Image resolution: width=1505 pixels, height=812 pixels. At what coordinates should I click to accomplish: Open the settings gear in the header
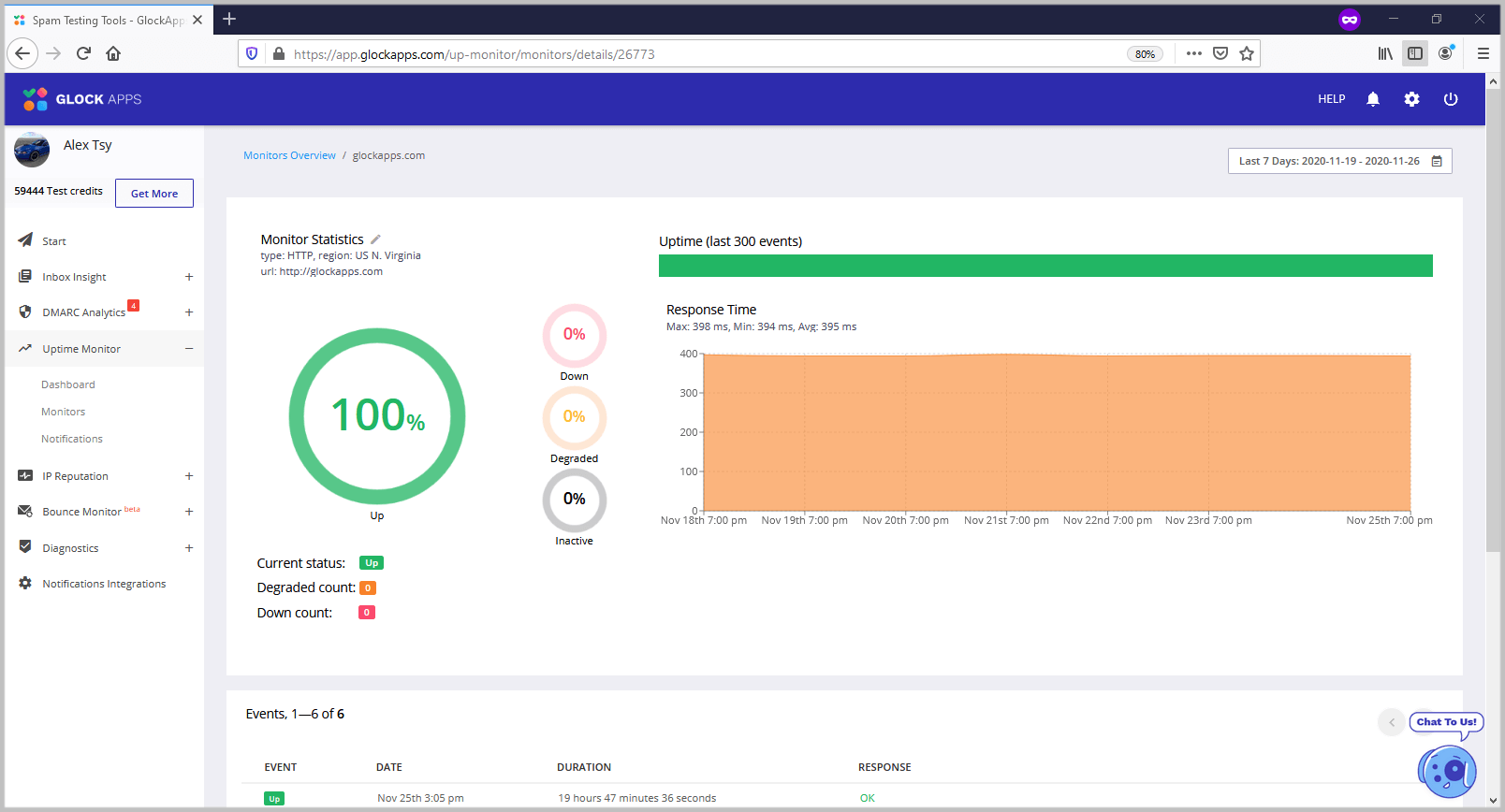point(1411,99)
